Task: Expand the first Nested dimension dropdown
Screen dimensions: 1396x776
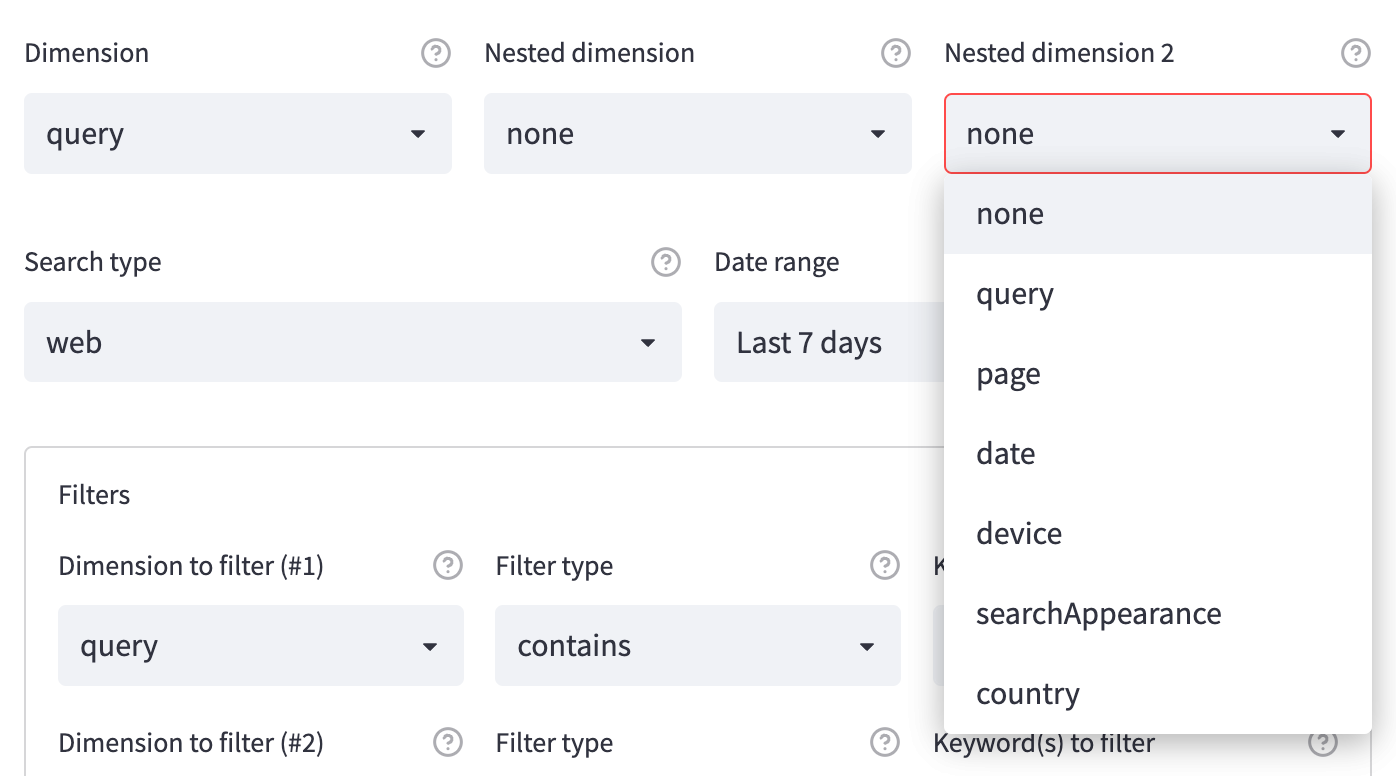Action: coord(697,134)
